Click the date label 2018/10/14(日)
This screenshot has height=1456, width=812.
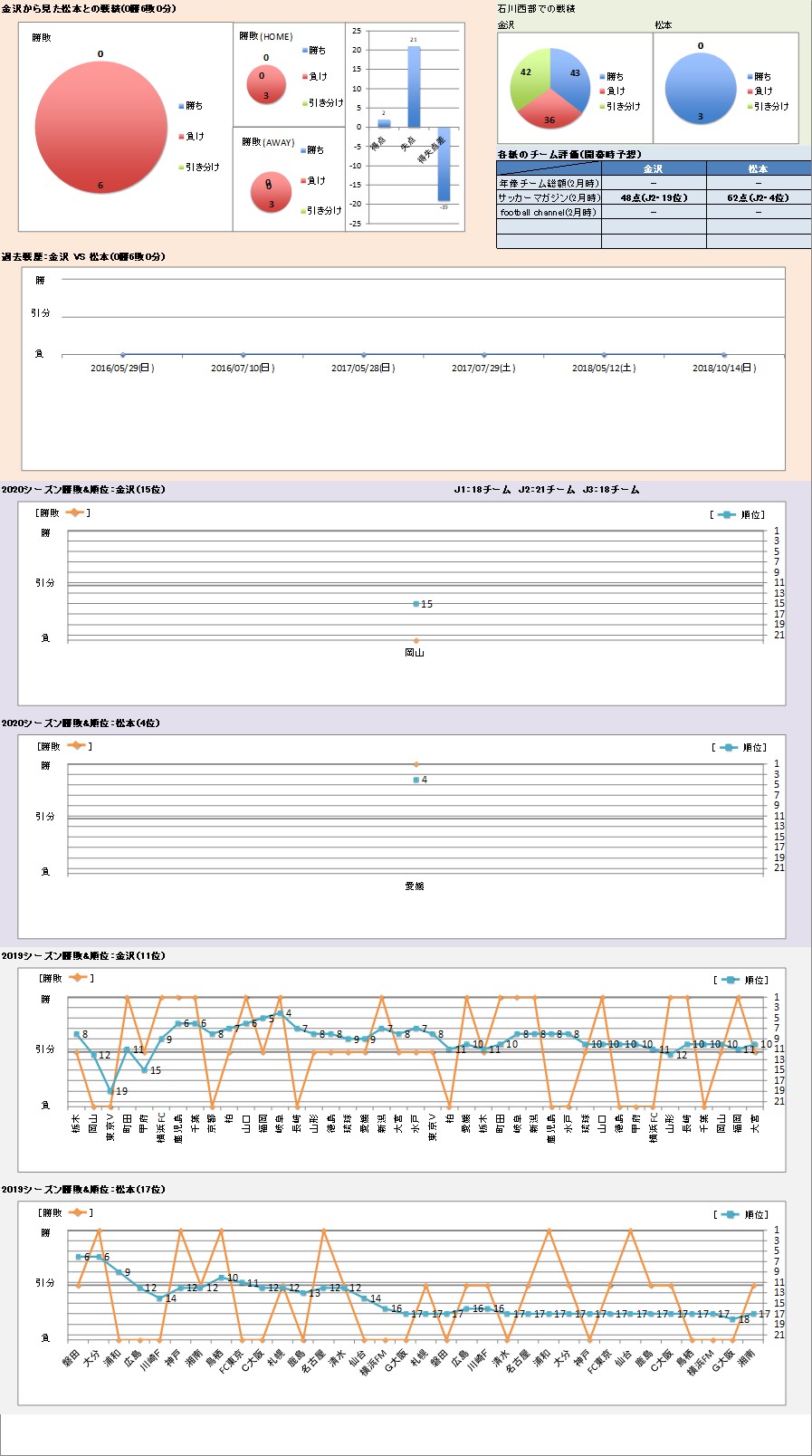(x=724, y=369)
